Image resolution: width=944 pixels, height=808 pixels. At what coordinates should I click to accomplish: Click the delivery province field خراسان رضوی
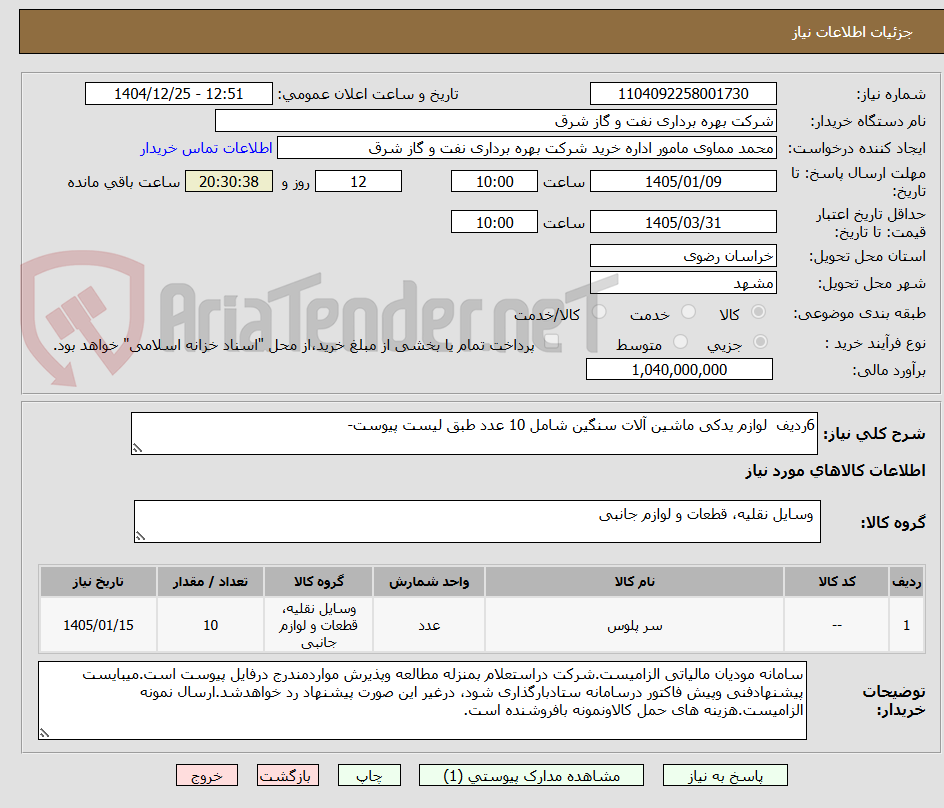pyautogui.click(x=683, y=256)
